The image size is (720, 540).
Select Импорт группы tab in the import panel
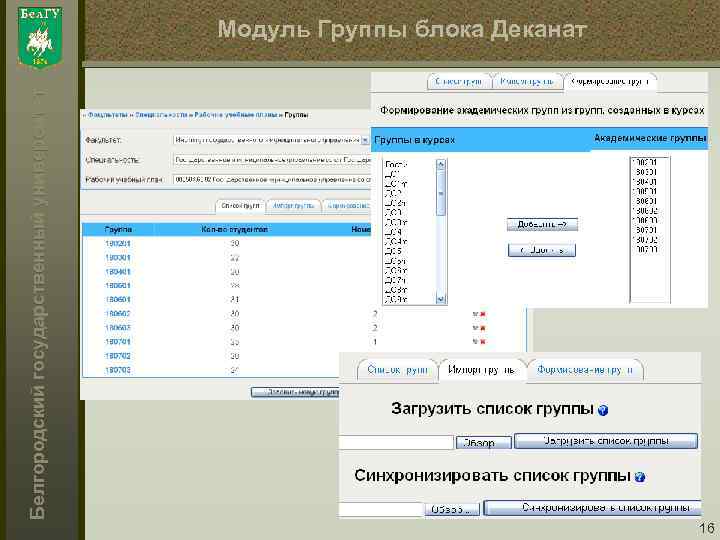tap(481, 370)
